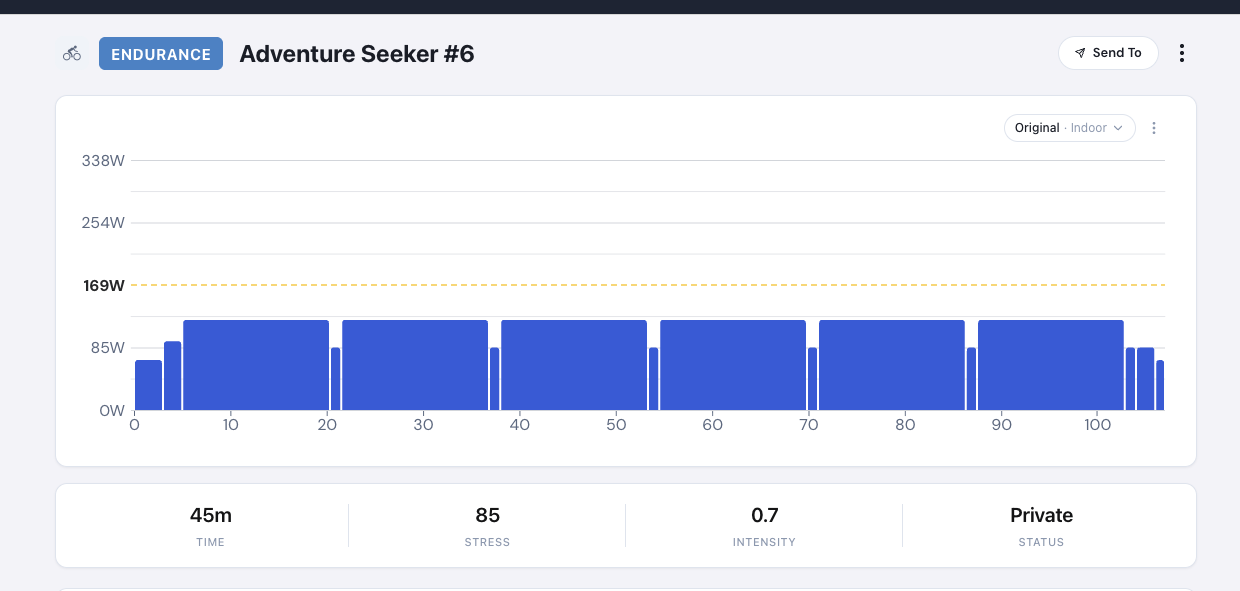The image size is (1240, 591).
Task: Click the chevron arrow next to Indoor
Action: (x=1118, y=128)
